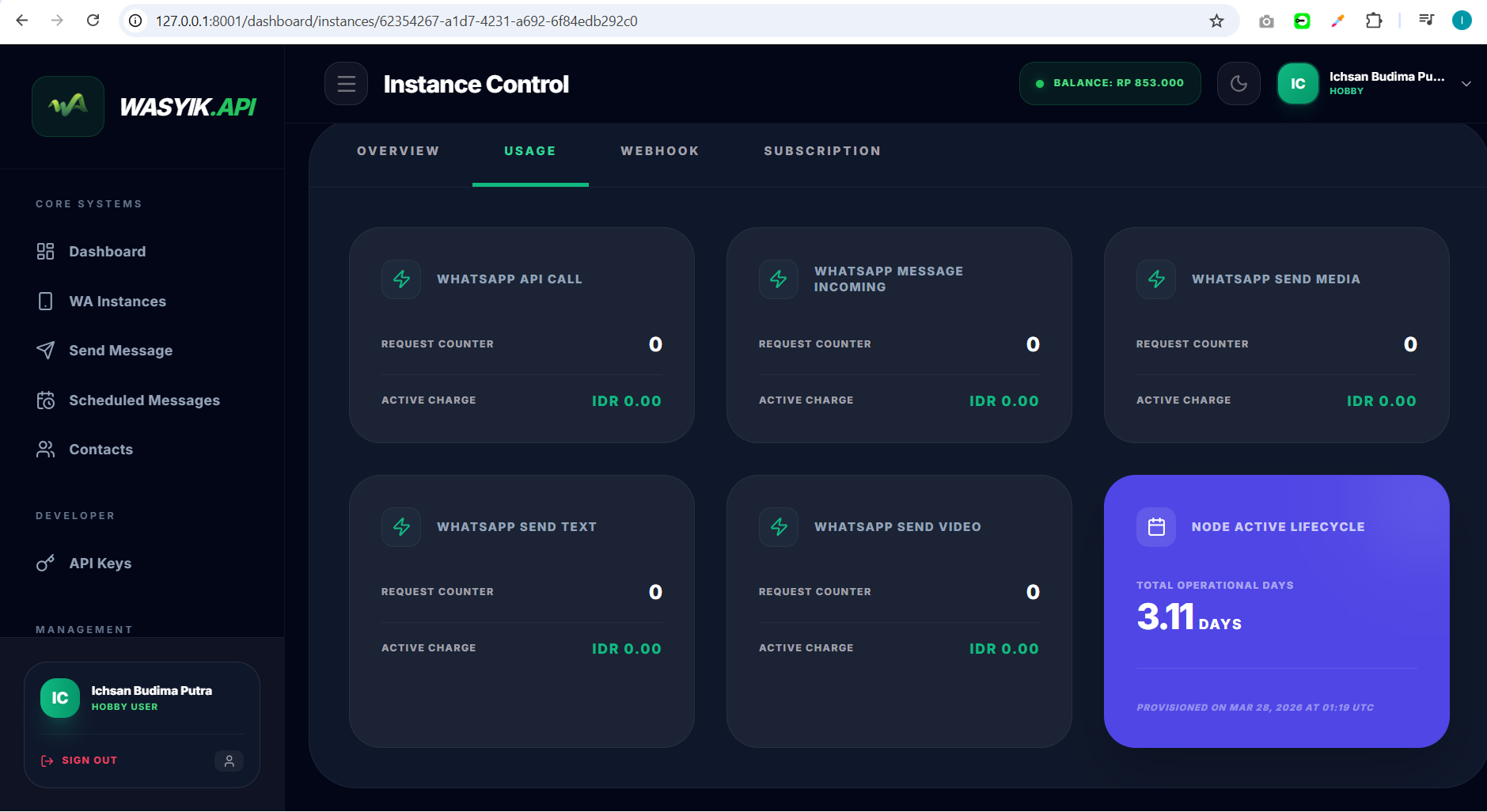Expand the user account dropdown chevron
Image resolution: width=1487 pixels, height=812 pixels.
(x=1466, y=84)
